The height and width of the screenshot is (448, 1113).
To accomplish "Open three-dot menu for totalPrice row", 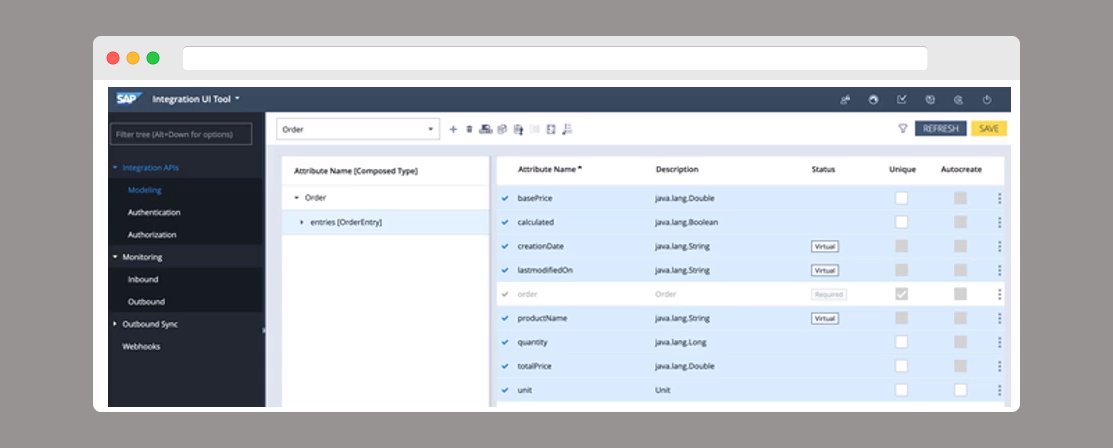I will pyautogui.click(x=999, y=366).
